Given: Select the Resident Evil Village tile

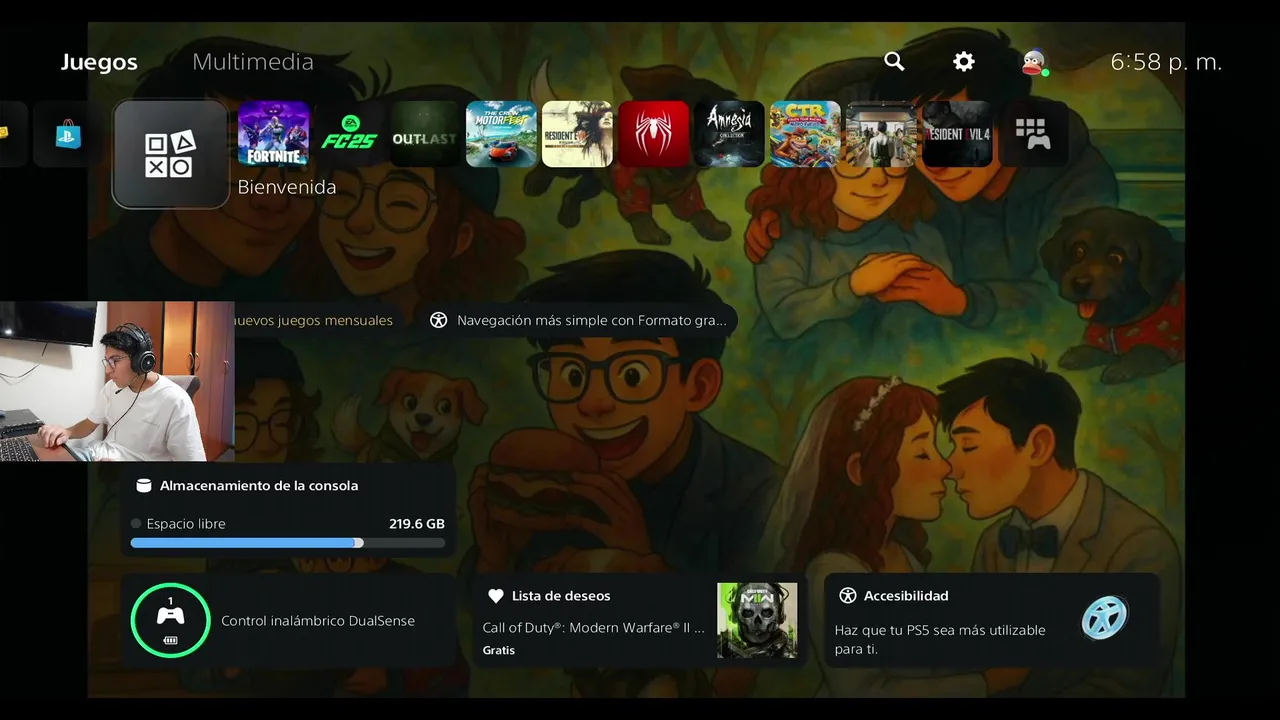Looking at the screenshot, I should (577, 134).
